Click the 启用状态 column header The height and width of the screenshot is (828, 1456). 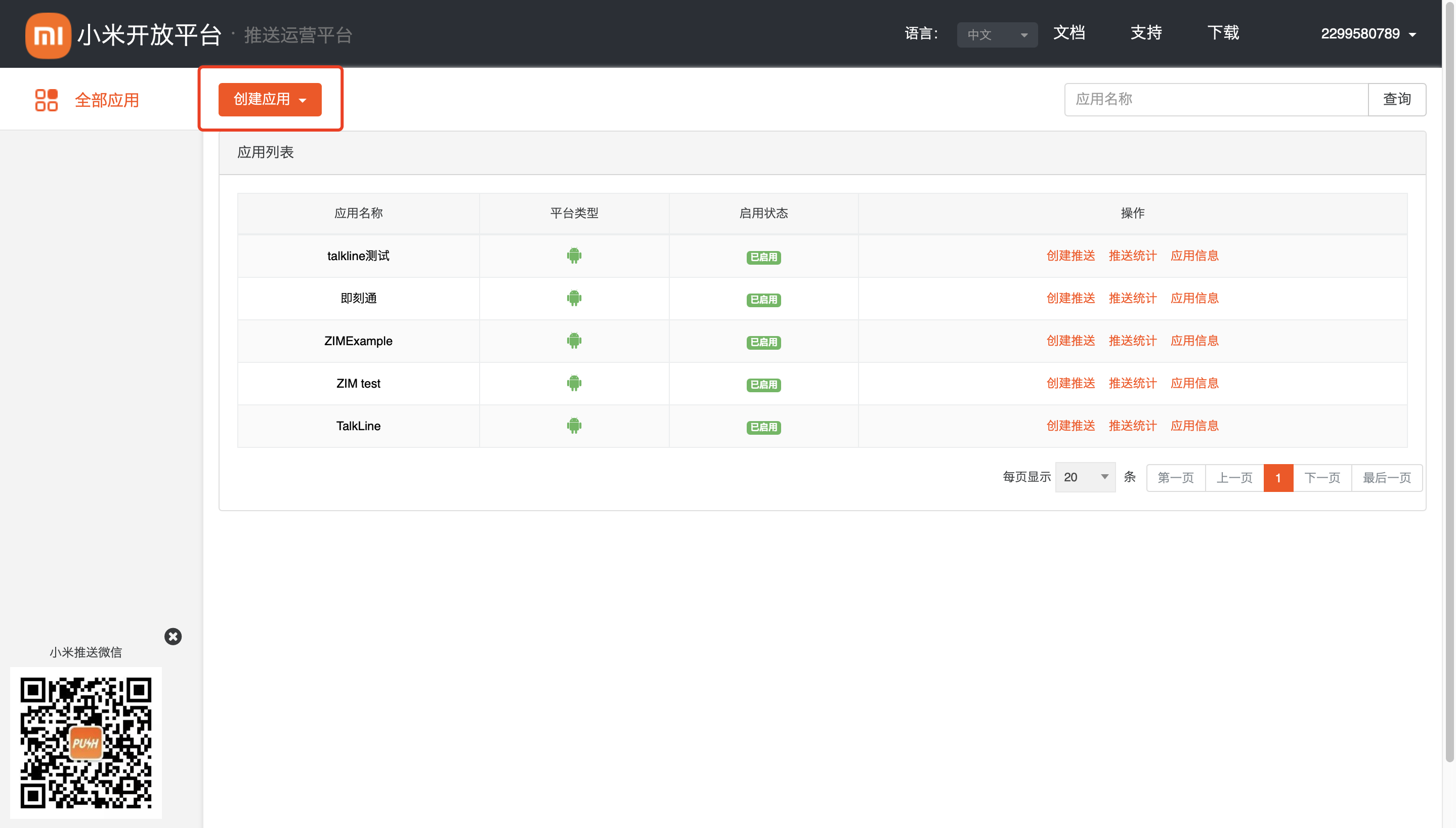point(763,213)
